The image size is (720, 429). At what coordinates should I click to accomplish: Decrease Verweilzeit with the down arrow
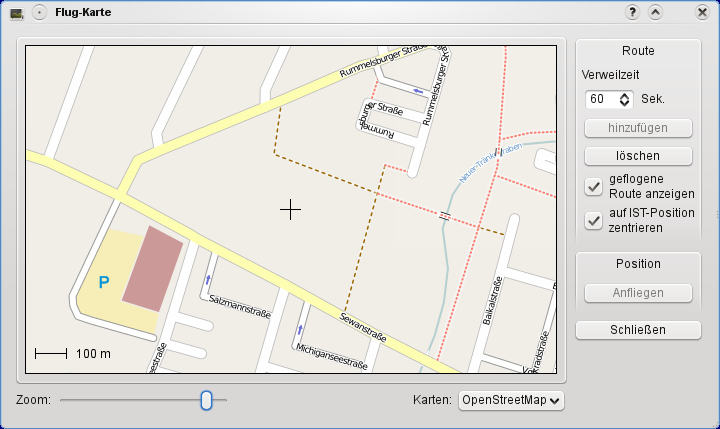click(x=625, y=103)
